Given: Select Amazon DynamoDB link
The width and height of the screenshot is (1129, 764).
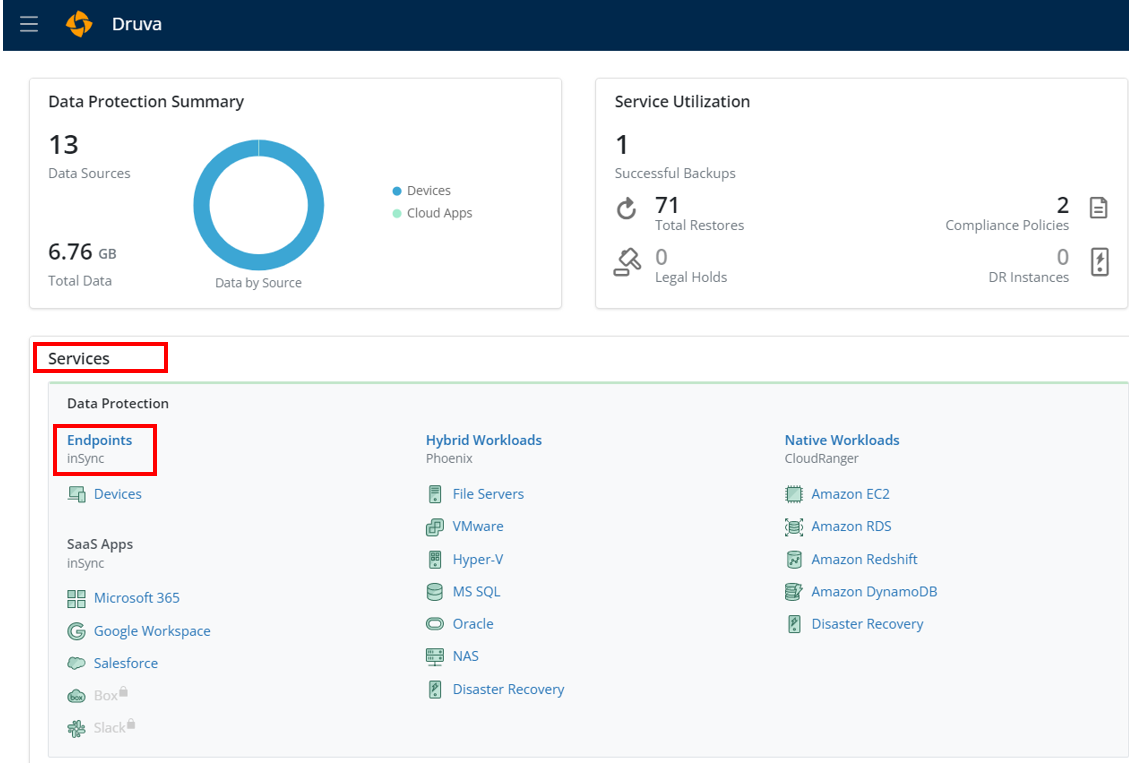Looking at the screenshot, I should [873, 592].
